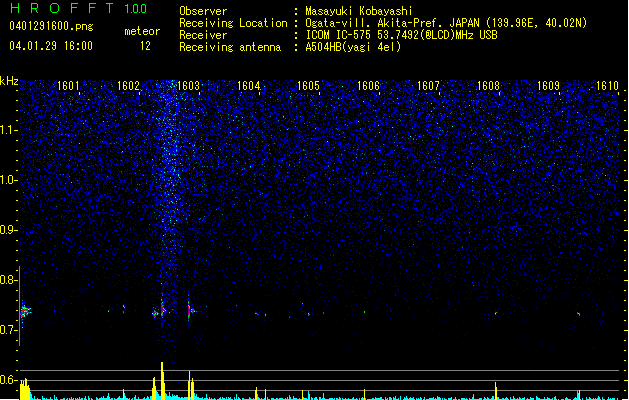Click the 'Receiving antenna' label

[x=230, y=47]
